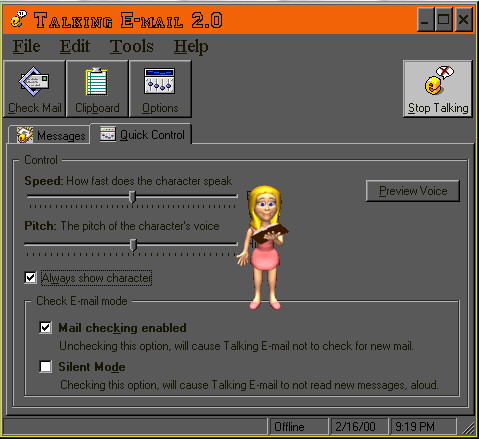
Task: Click the 'Control' group label
Action: (41, 160)
